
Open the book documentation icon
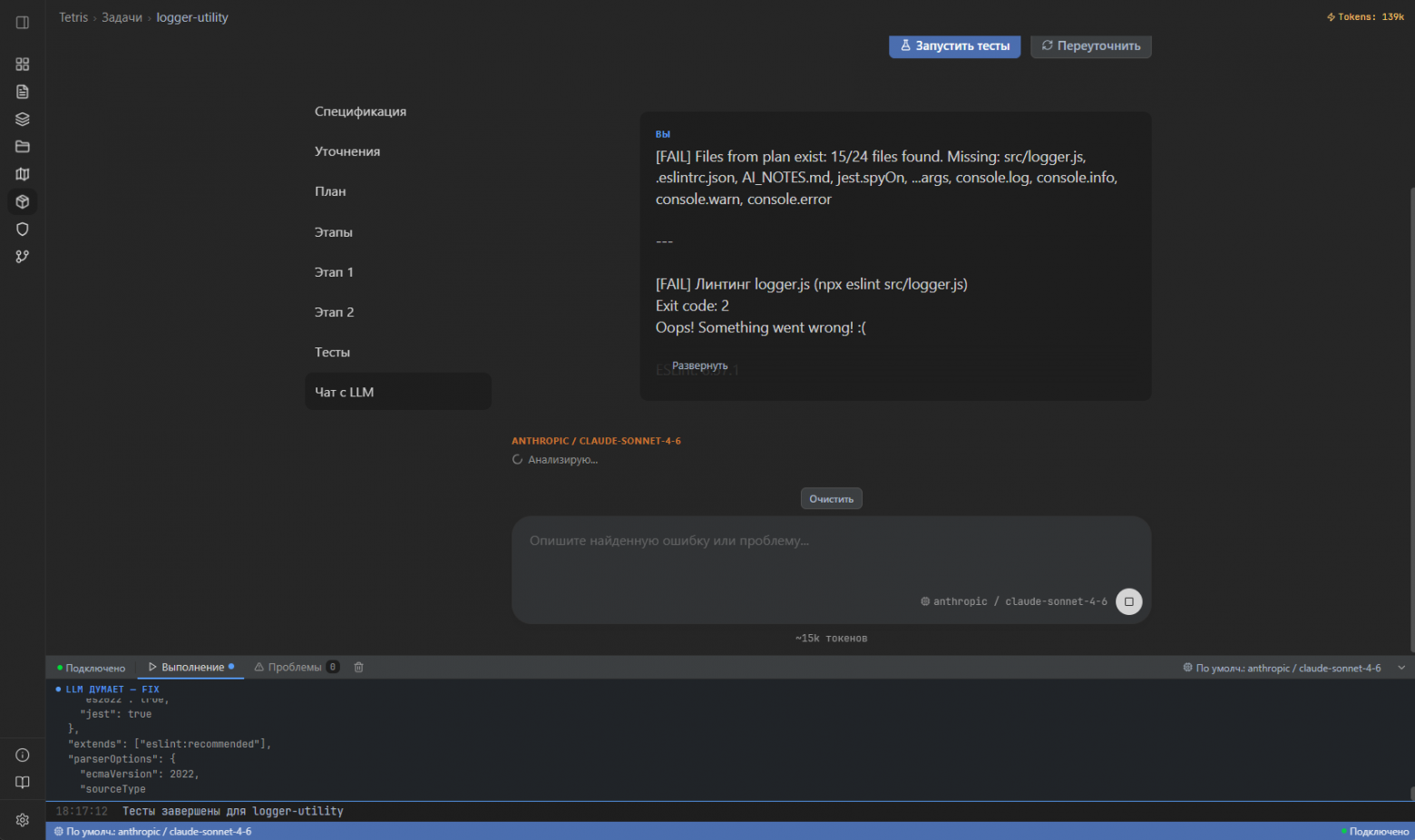point(23,782)
